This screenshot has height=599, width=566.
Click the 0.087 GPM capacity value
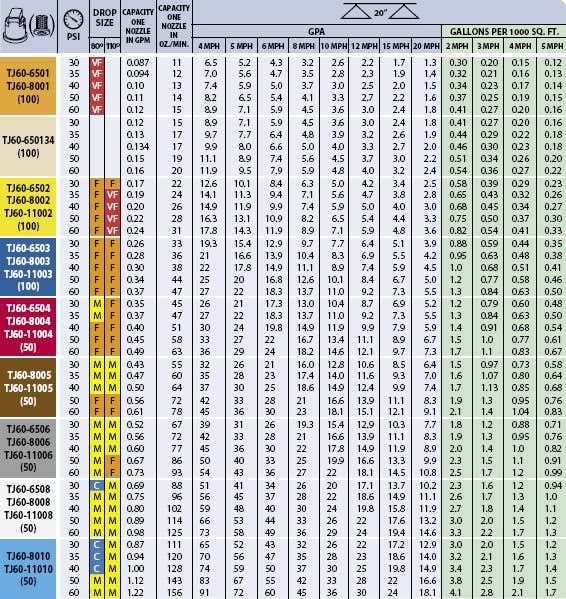(x=138, y=62)
